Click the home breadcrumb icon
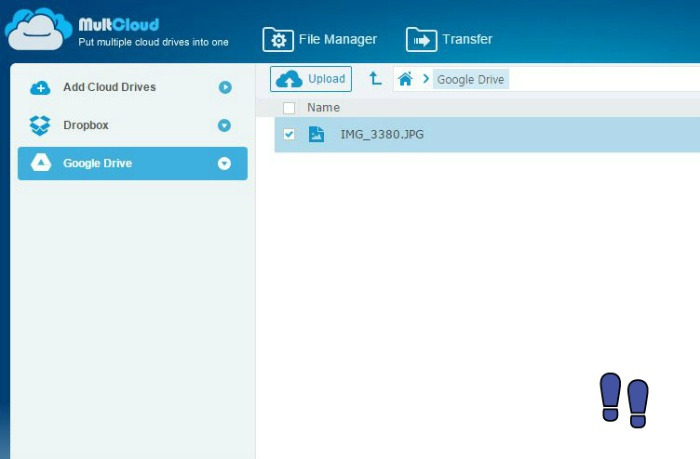This screenshot has height=459, width=700. pyautogui.click(x=405, y=79)
